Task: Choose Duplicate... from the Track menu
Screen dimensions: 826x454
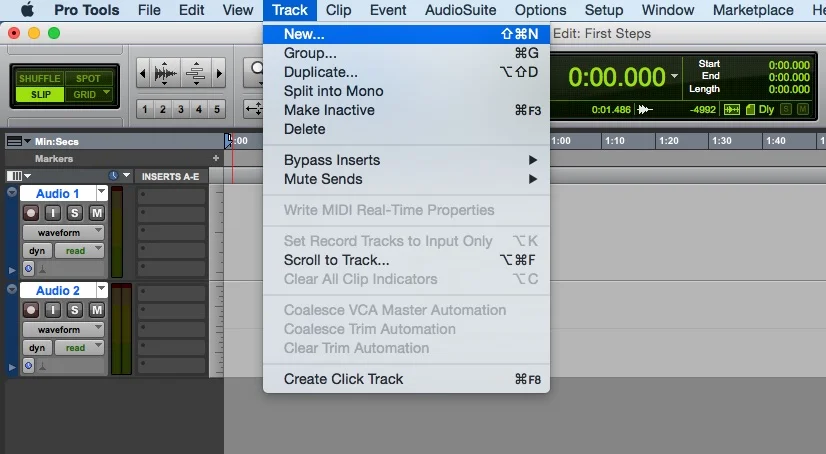Action: pyautogui.click(x=406, y=72)
